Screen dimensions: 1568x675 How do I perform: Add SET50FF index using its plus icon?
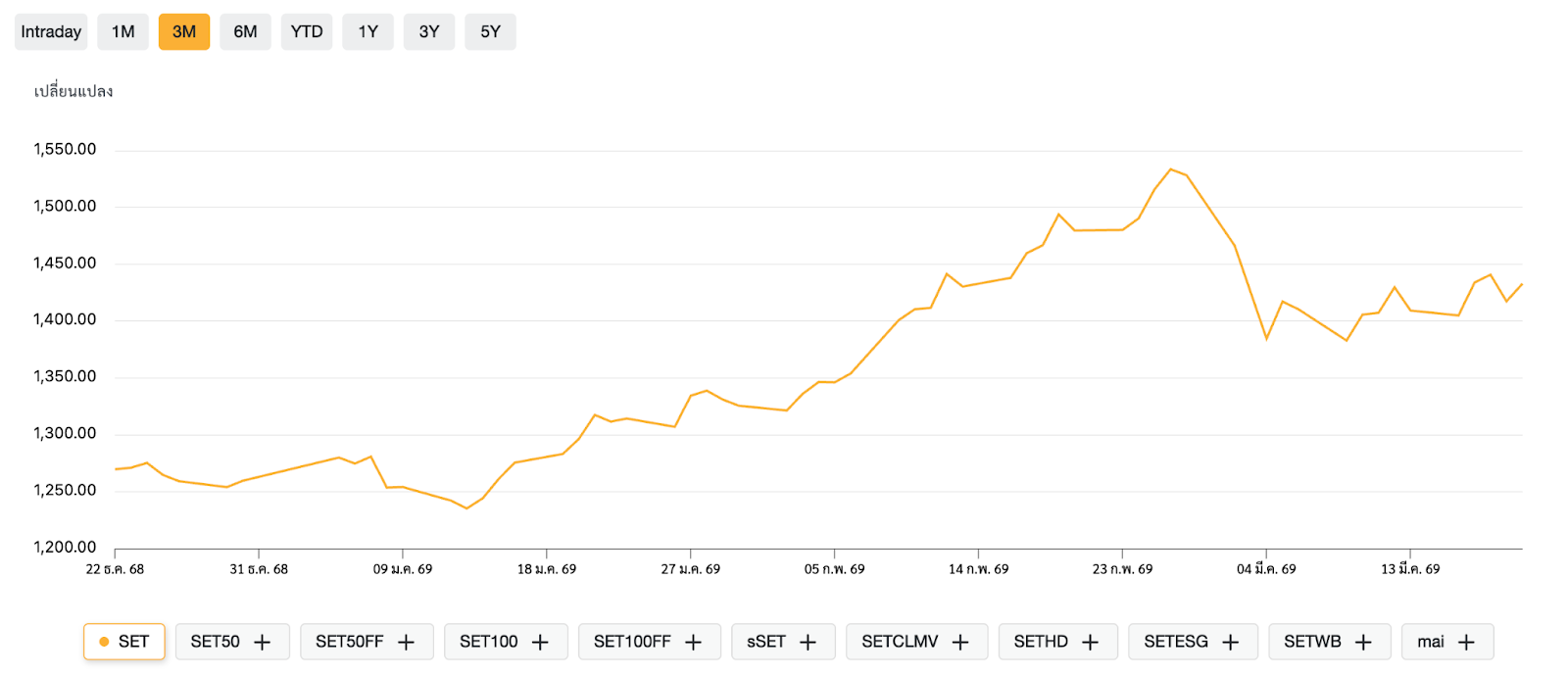(x=406, y=643)
